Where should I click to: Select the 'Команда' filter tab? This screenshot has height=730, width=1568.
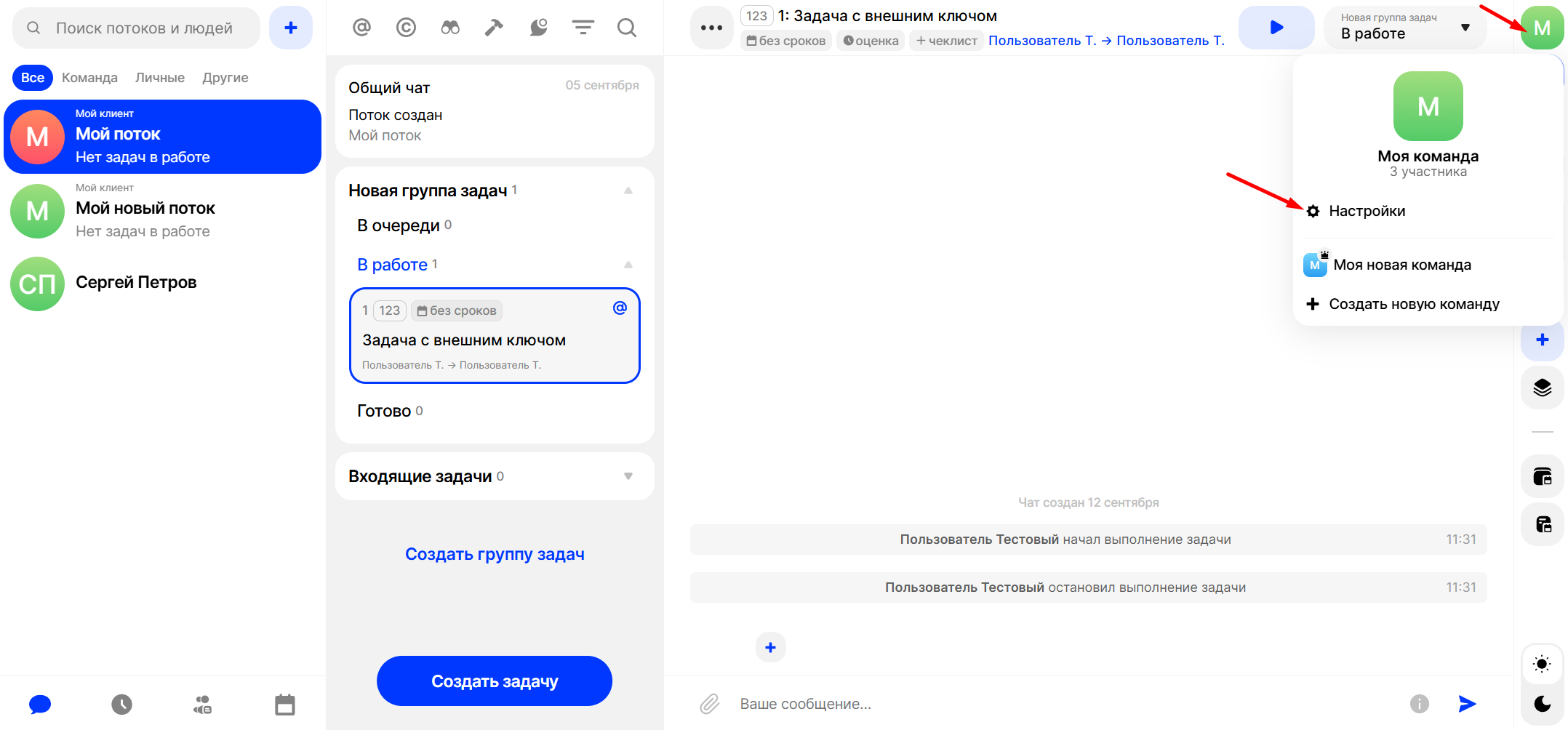point(89,78)
